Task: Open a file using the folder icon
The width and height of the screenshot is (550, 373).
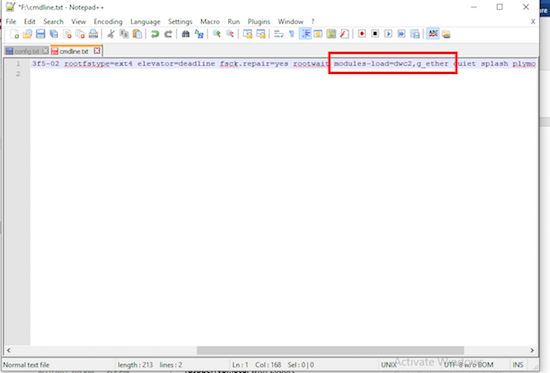Action: tap(27, 34)
